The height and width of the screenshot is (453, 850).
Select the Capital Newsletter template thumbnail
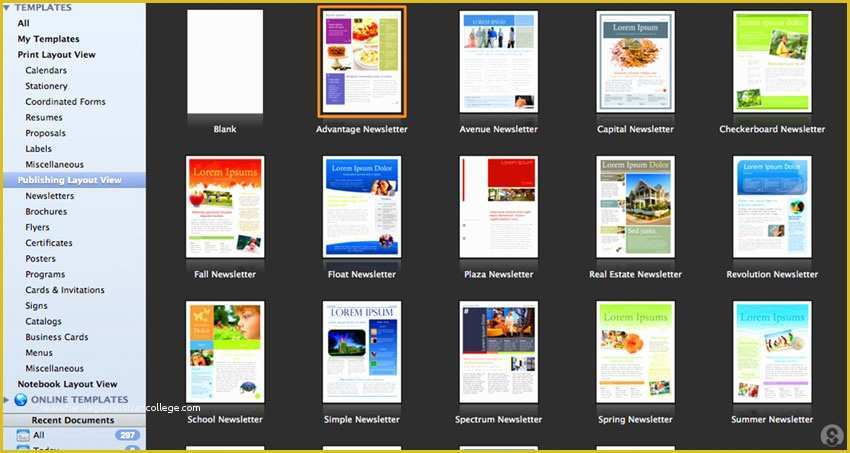635,62
